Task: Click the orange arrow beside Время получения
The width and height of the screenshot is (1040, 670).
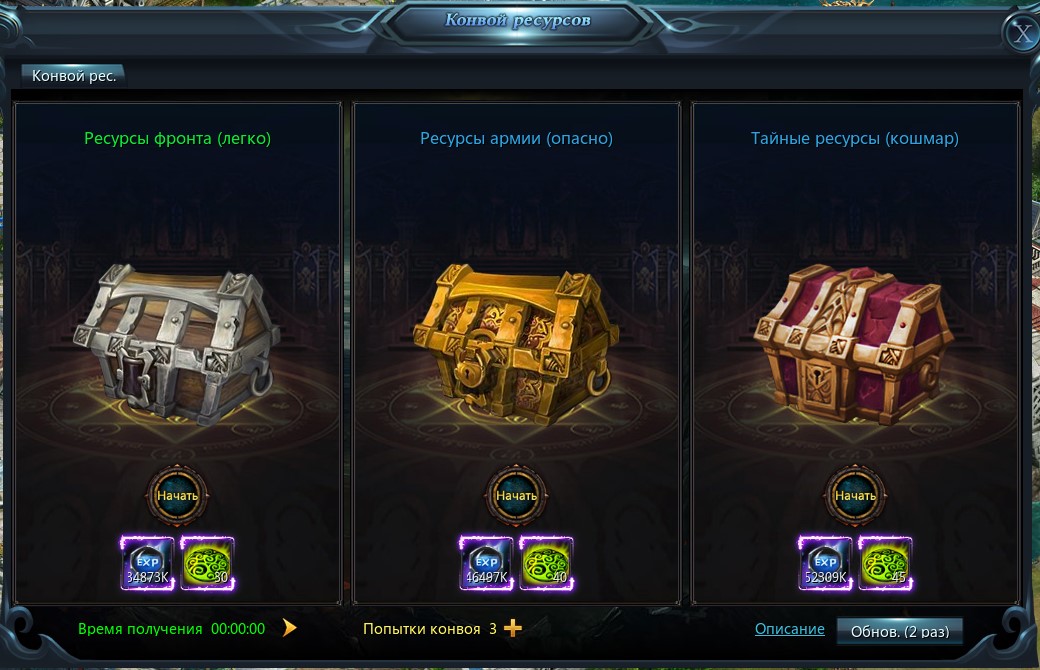Action: (289, 628)
